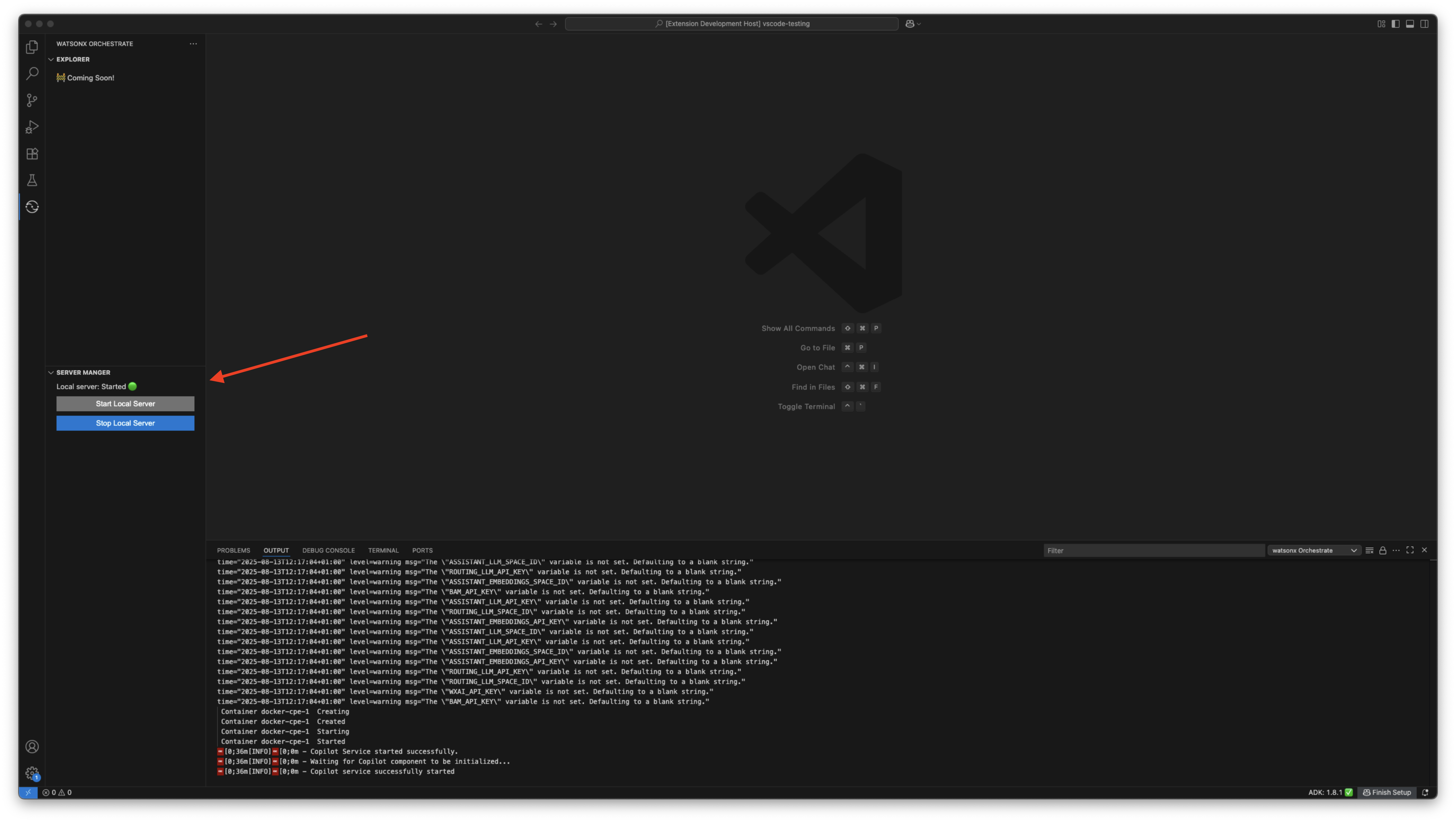Switch to the Debug Console tab
This screenshot has width=1456, height=822.
pyautogui.click(x=328, y=551)
